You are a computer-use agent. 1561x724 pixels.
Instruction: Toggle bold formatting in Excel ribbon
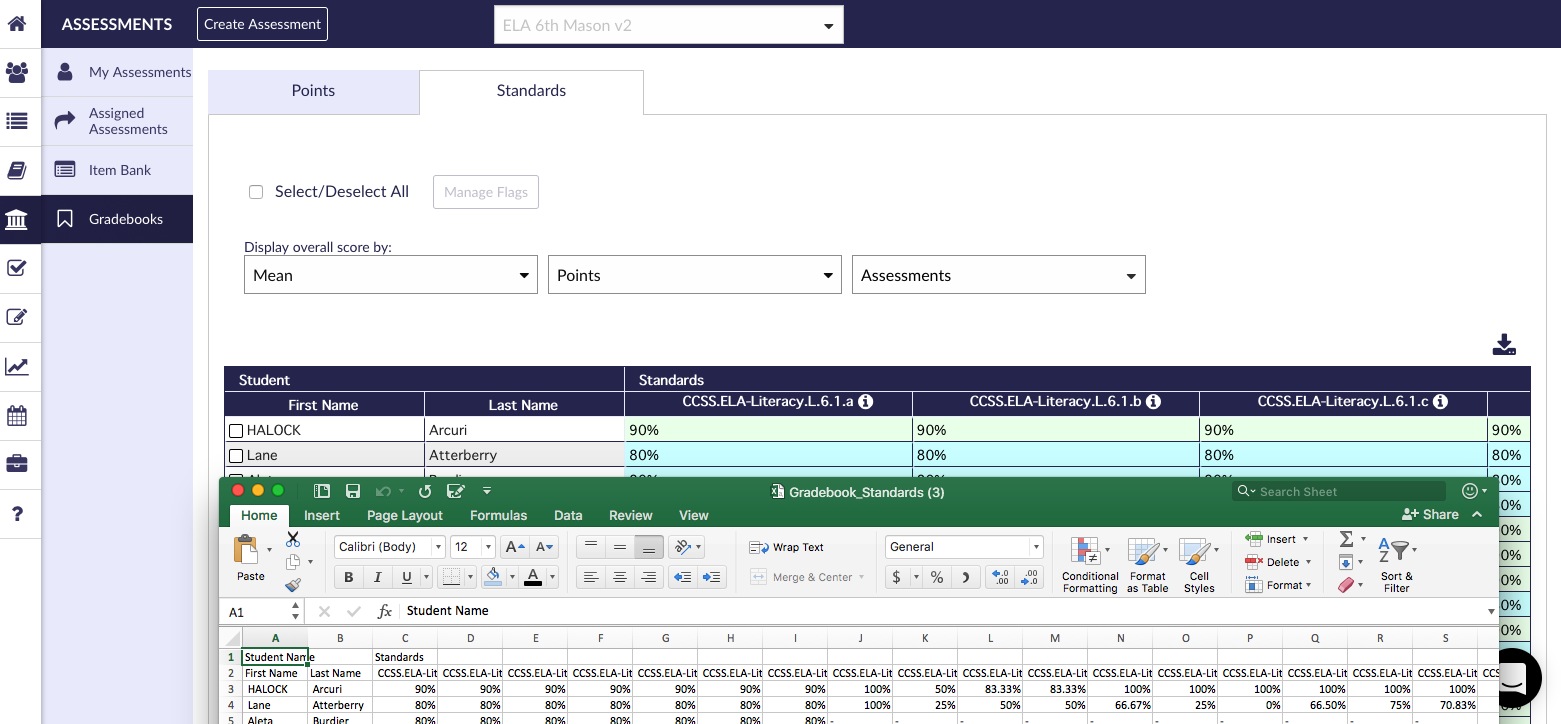pyautogui.click(x=349, y=577)
